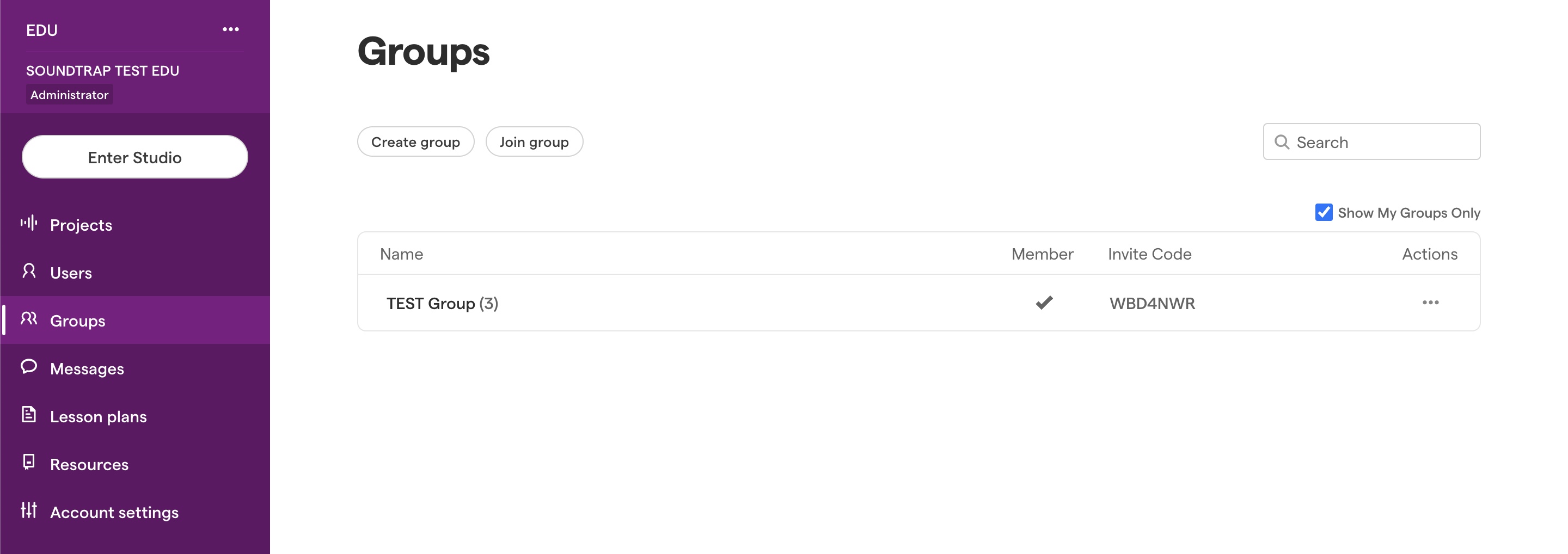Navigate to Account settings
The image size is (1568, 554).
[x=114, y=512]
